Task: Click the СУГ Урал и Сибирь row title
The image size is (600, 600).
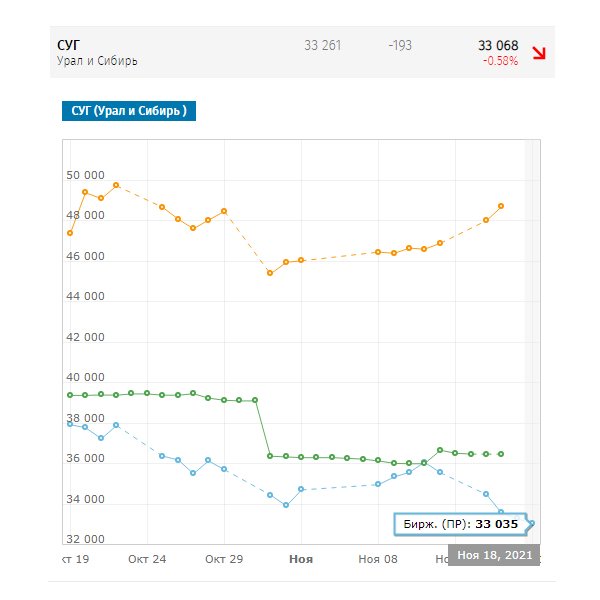Action: point(97,52)
